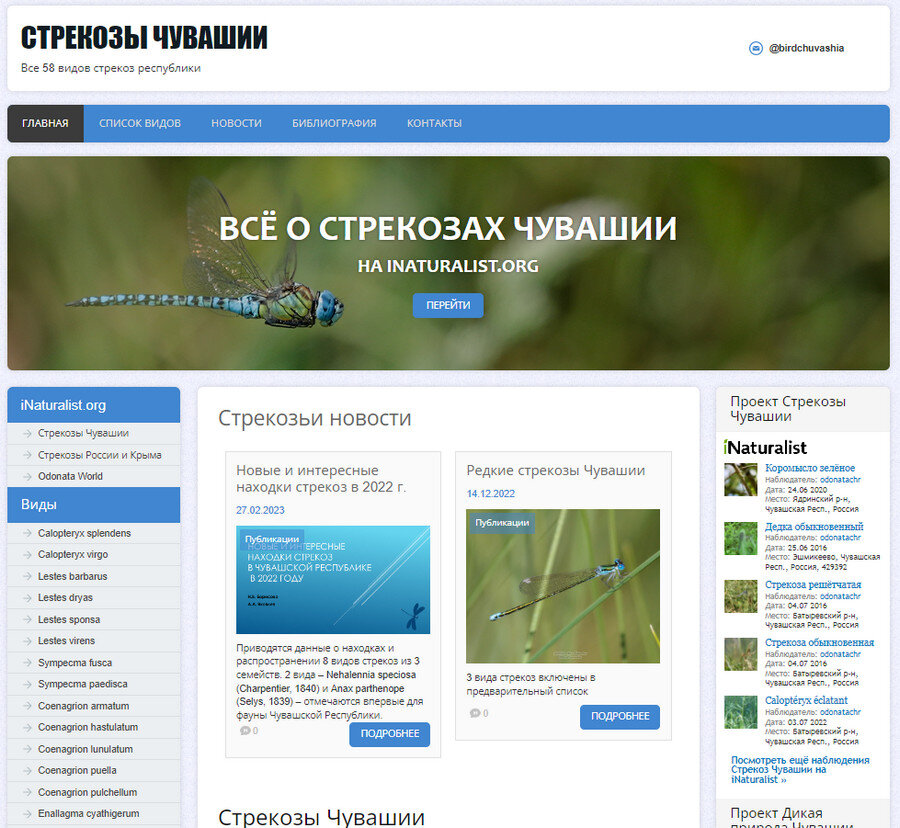Click the ПЕРЕЙТИ button on the banner
900x828 pixels.
point(448,305)
